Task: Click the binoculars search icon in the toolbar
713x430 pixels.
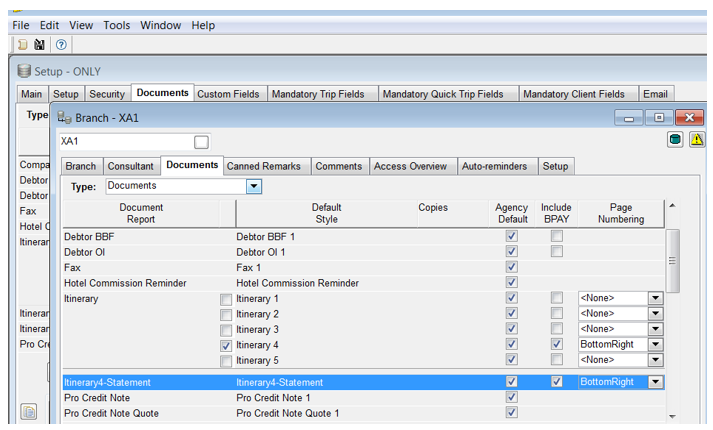Action: (x=40, y=45)
